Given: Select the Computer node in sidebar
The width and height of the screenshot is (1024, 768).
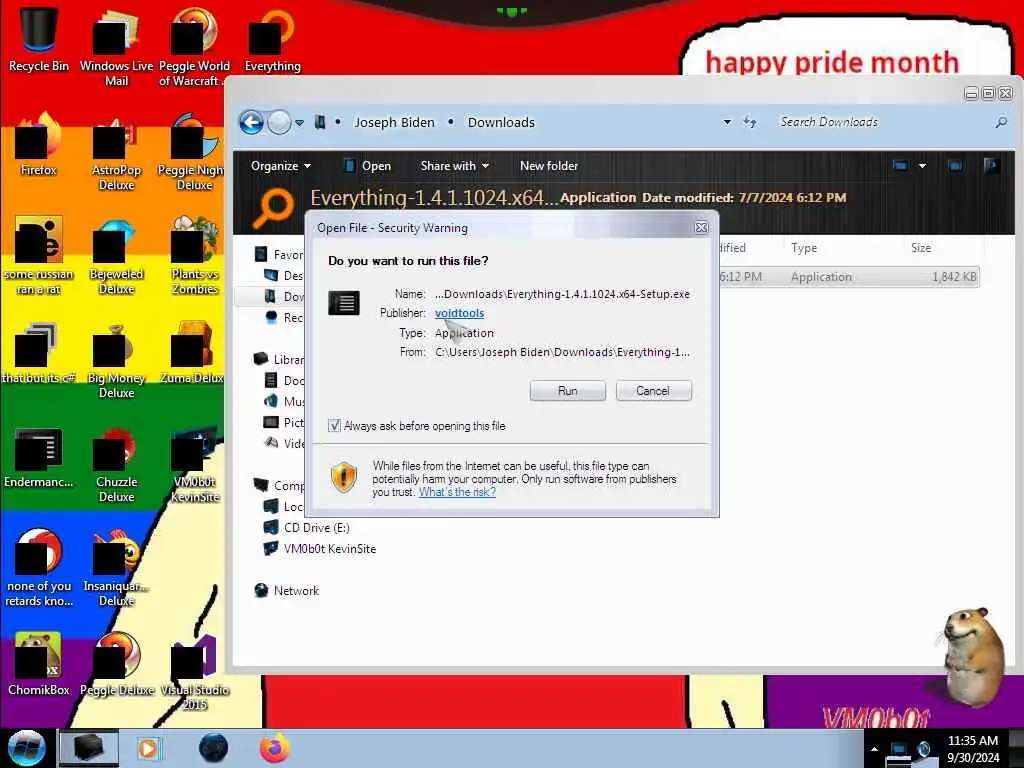Looking at the screenshot, I should tap(280, 485).
